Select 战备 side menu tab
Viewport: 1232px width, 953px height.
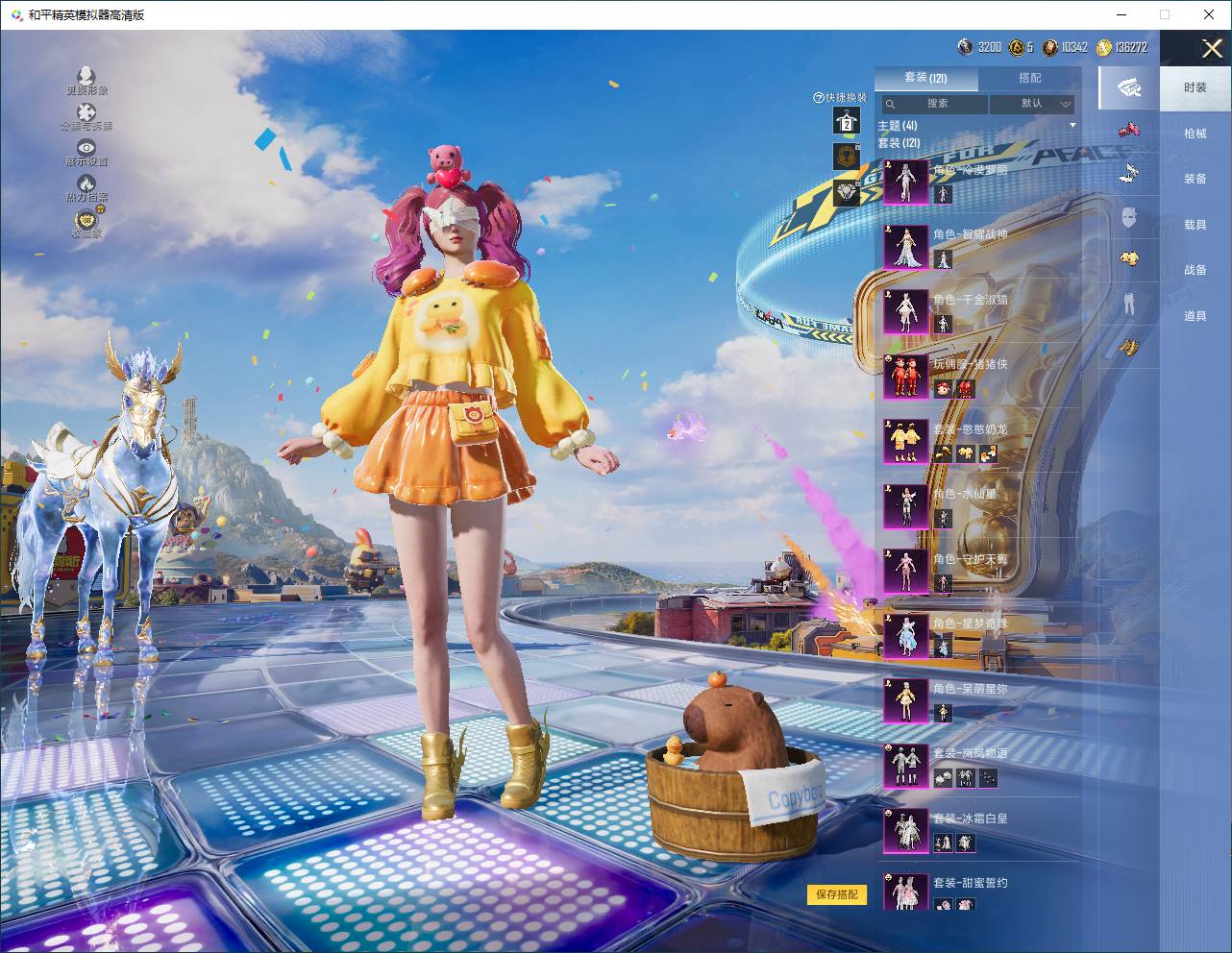(1195, 270)
